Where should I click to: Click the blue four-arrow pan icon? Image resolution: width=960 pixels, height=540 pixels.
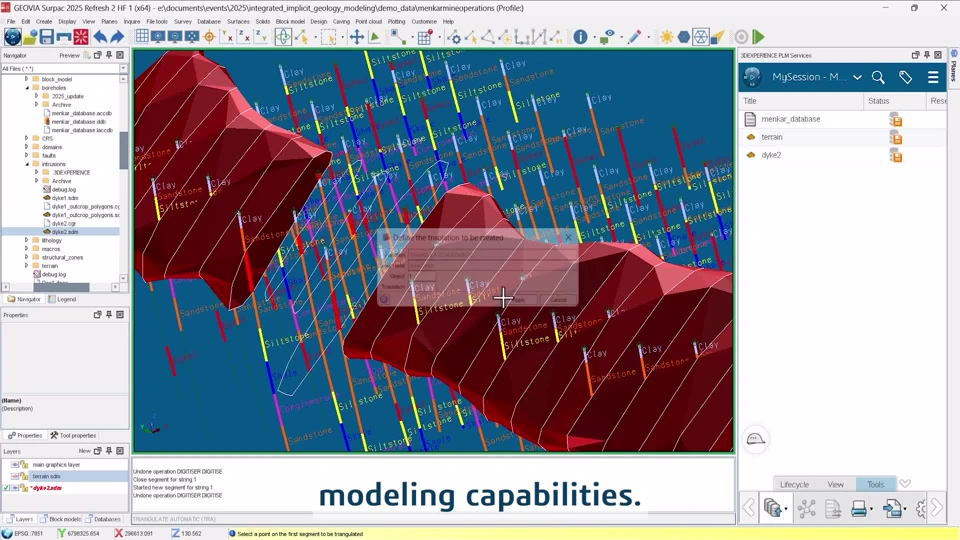pyautogui.click(x=357, y=37)
